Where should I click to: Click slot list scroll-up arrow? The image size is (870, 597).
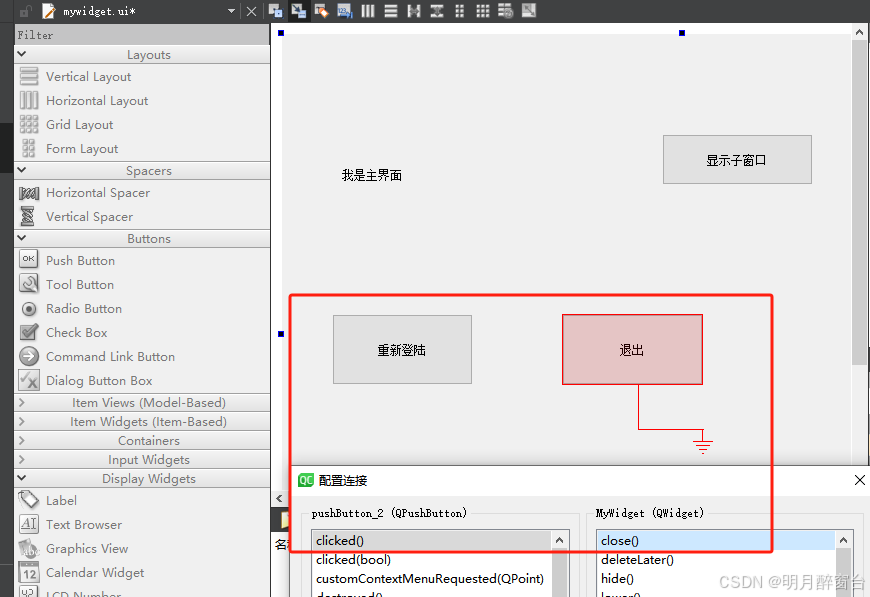coord(843,540)
